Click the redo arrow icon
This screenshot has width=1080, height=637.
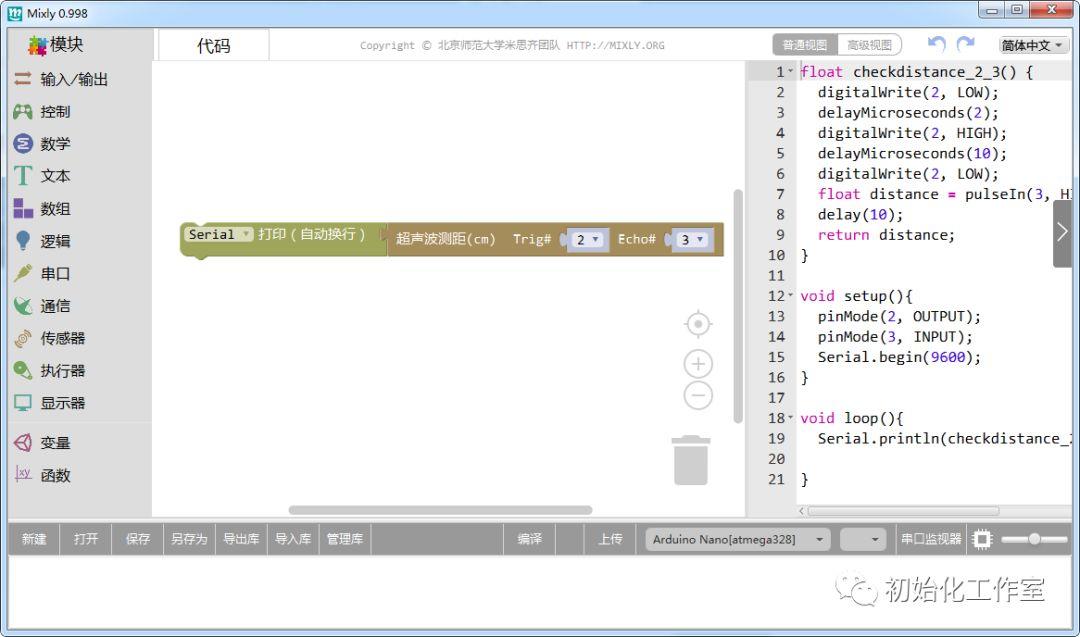(x=965, y=44)
